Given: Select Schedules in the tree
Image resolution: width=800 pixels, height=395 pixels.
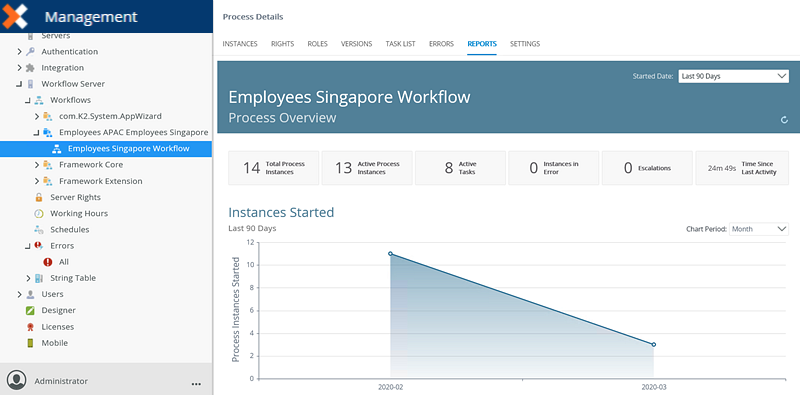Looking at the screenshot, I should (69, 230).
